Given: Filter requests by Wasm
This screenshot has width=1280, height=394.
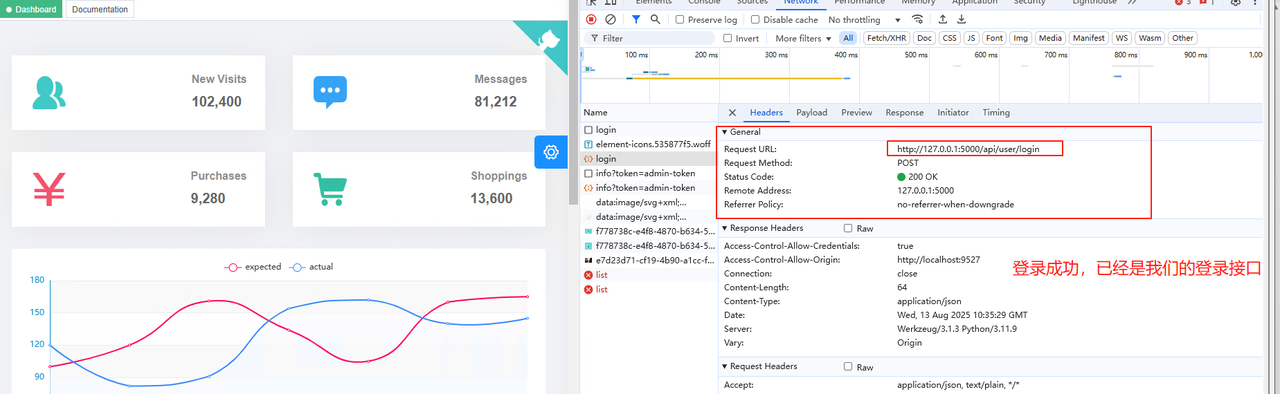Looking at the screenshot, I should tap(1150, 38).
